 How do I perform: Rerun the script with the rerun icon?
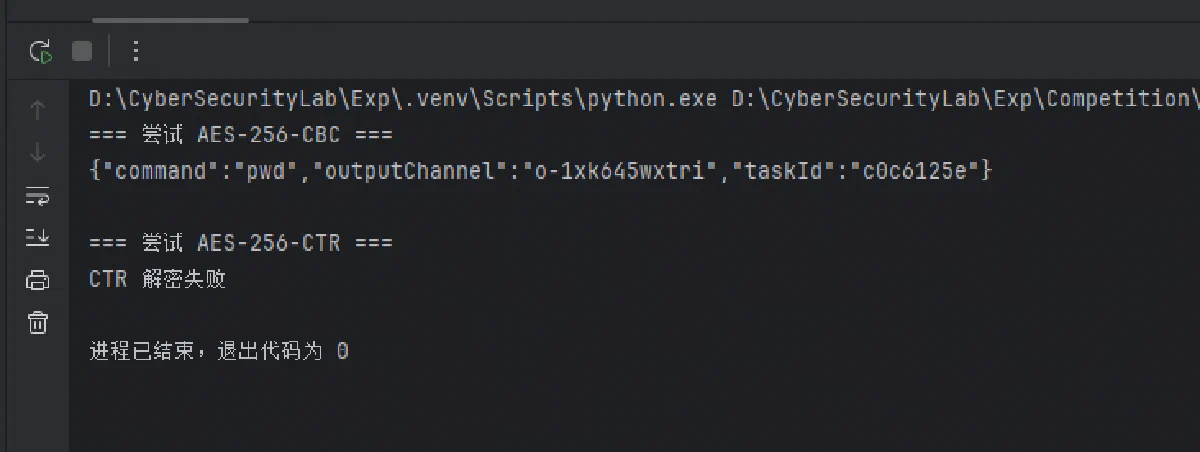click(40, 51)
